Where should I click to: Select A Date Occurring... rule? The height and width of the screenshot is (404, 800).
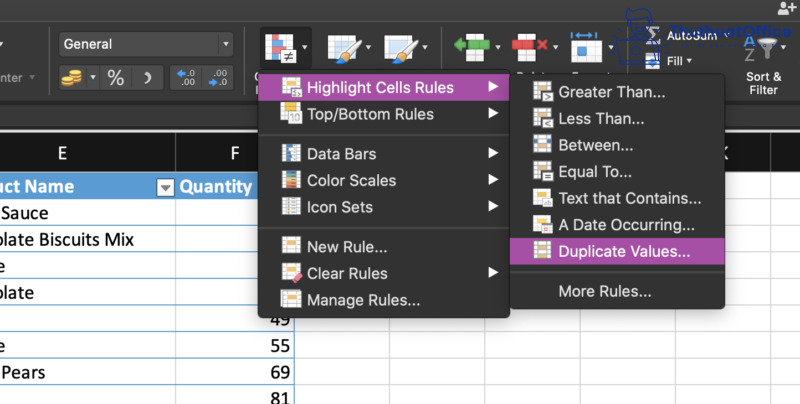tap(617, 224)
